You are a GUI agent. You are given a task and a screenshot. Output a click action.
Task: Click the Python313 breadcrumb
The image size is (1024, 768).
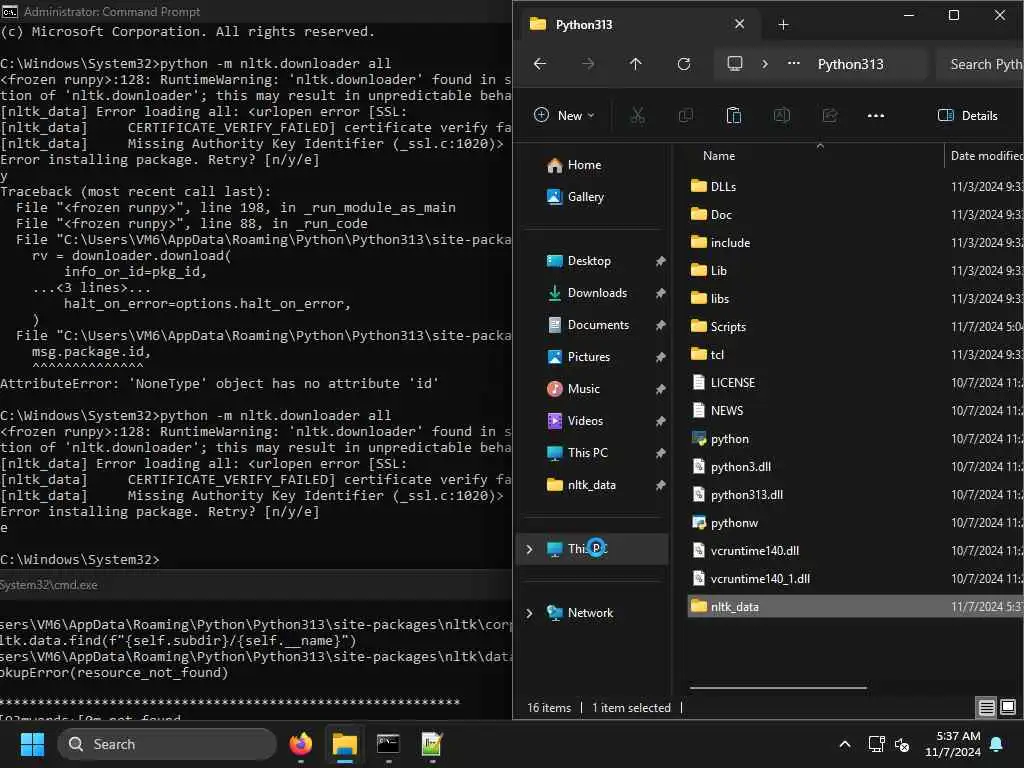850,64
